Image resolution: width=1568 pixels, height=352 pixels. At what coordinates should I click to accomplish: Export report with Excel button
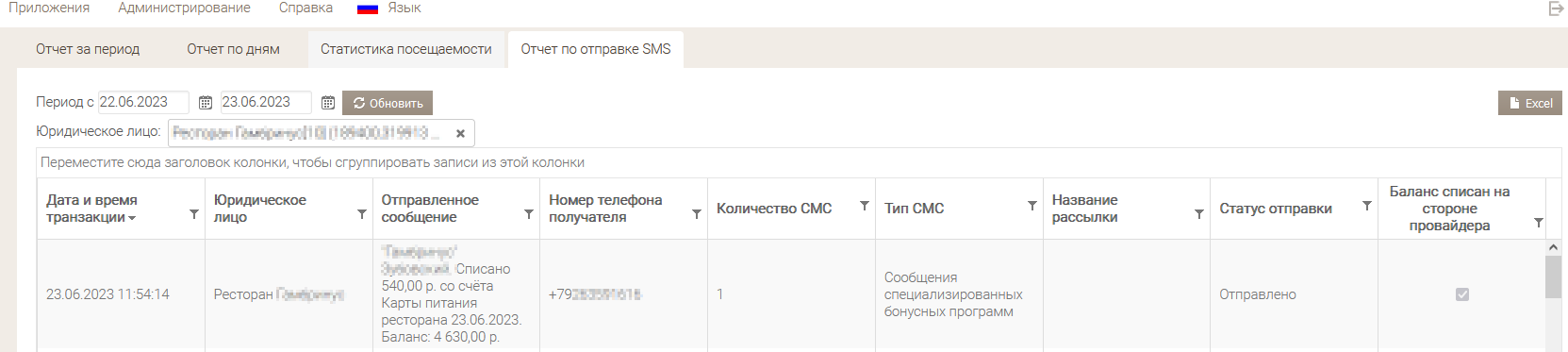[1529, 103]
